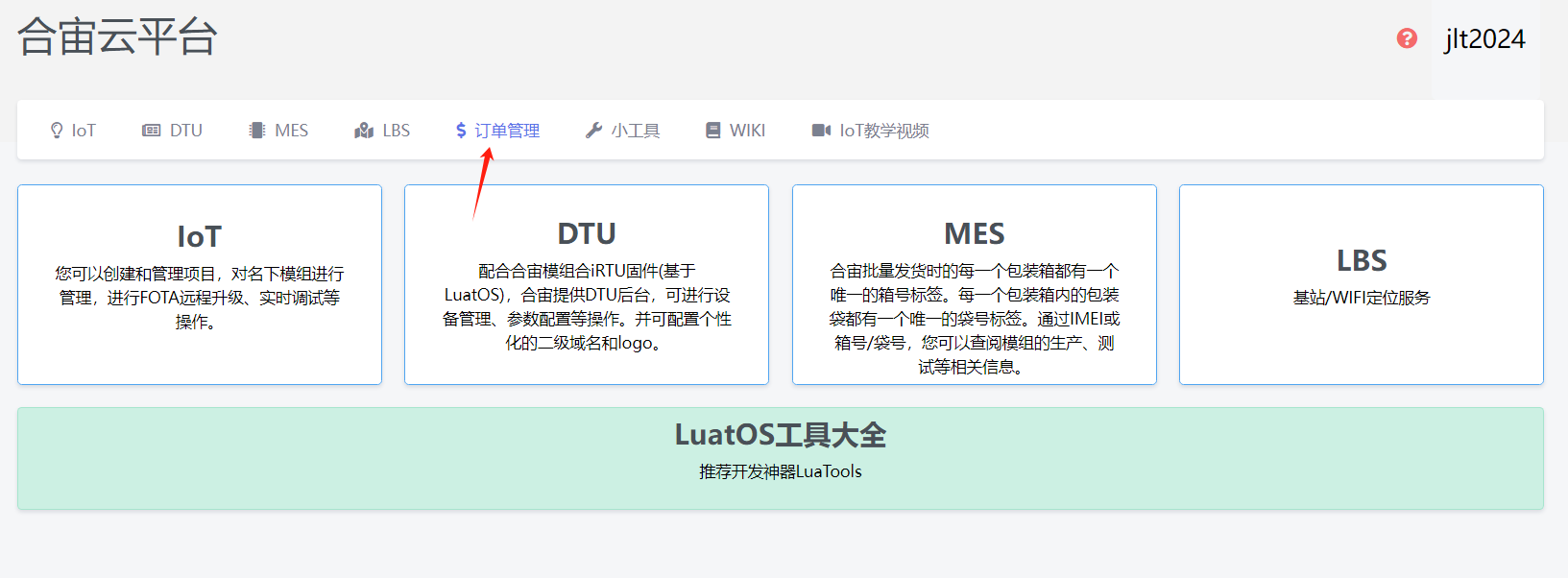Viewport: 1568px width, 578px height.
Task: Click the DTU device icon in navbar
Action: 152,131
